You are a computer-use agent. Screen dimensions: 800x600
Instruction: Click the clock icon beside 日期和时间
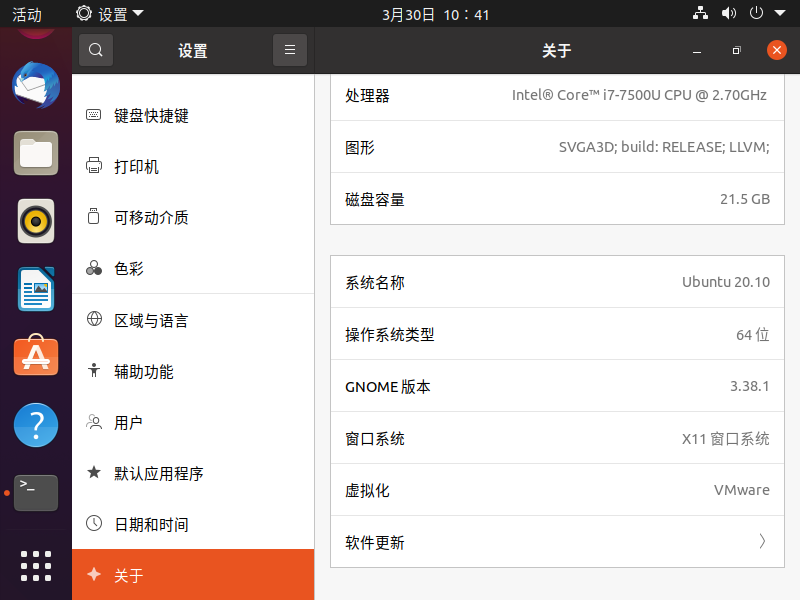(x=93, y=523)
